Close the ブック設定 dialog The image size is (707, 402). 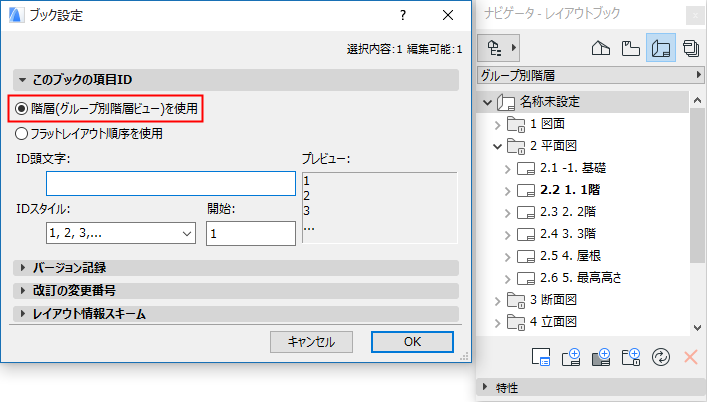click(448, 15)
